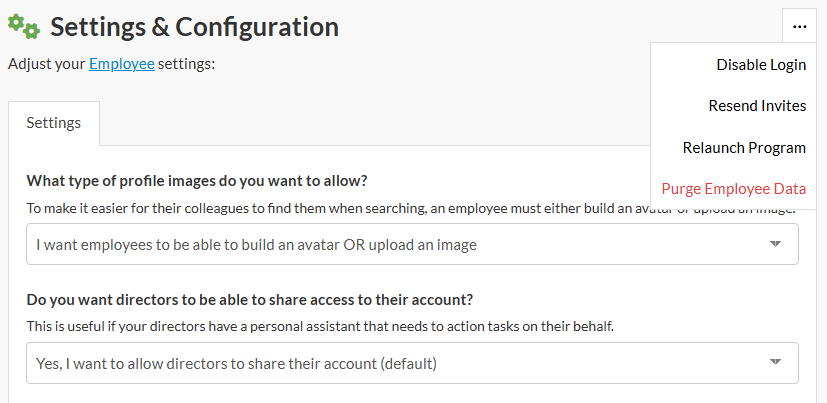The height and width of the screenshot is (403, 827).
Task: Click the profile images question label
Action: pyautogui.click(x=197, y=181)
